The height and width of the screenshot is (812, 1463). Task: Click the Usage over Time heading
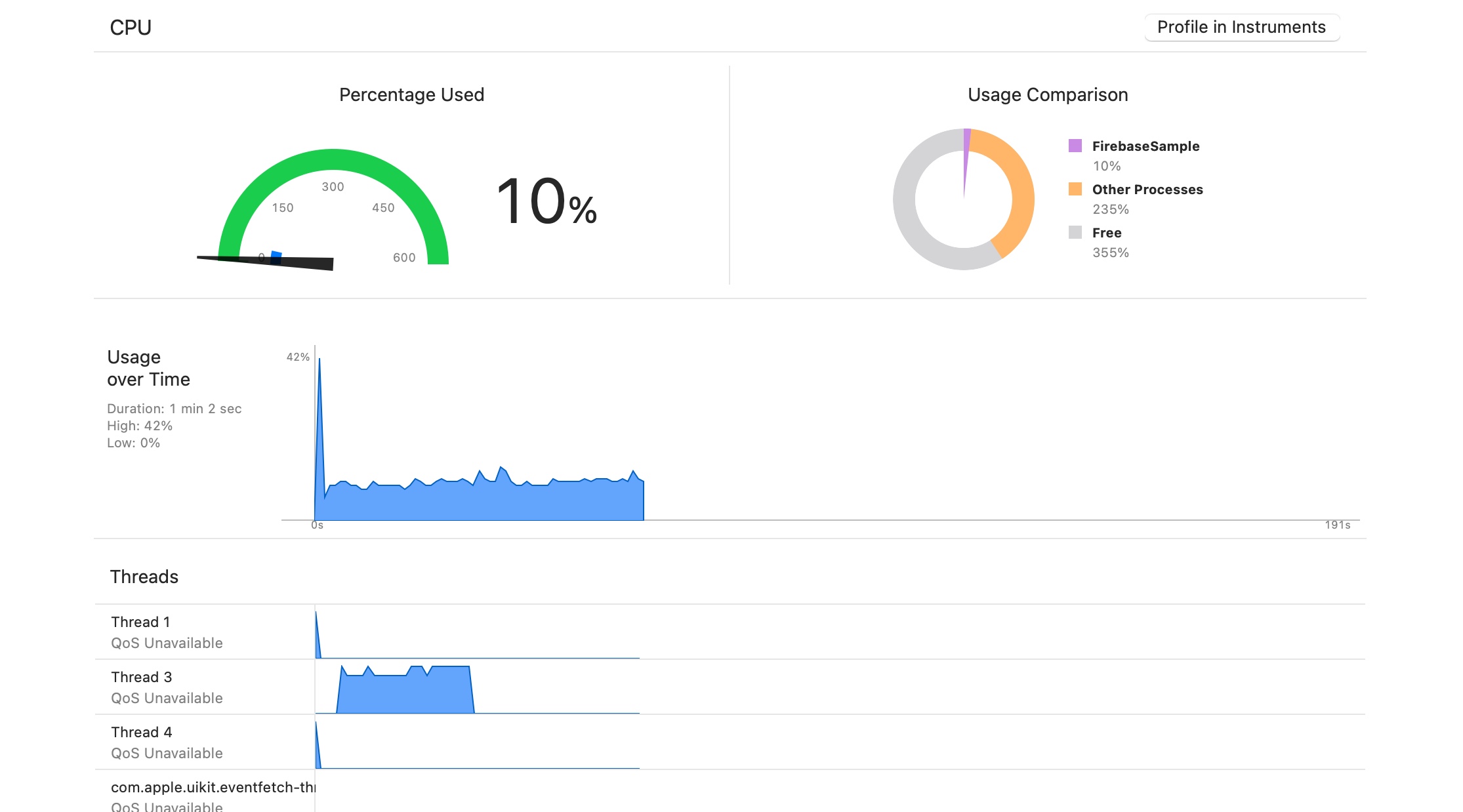[148, 368]
